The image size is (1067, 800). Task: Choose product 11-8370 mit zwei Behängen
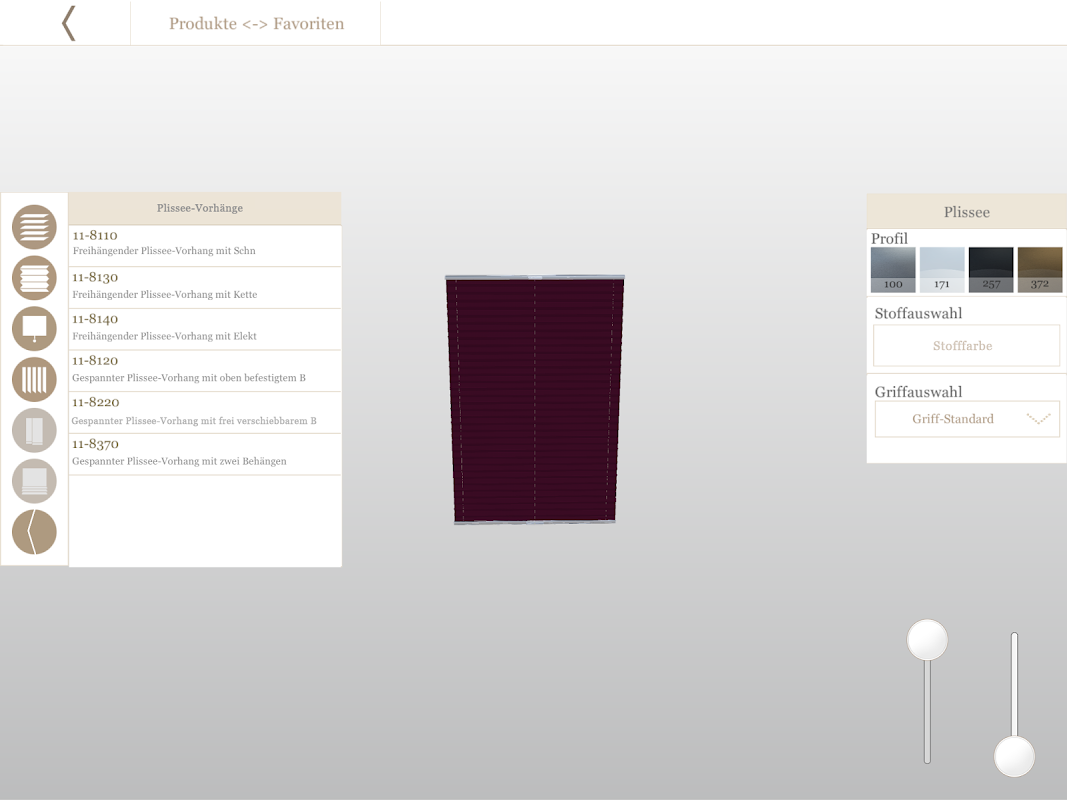(205, 454)
